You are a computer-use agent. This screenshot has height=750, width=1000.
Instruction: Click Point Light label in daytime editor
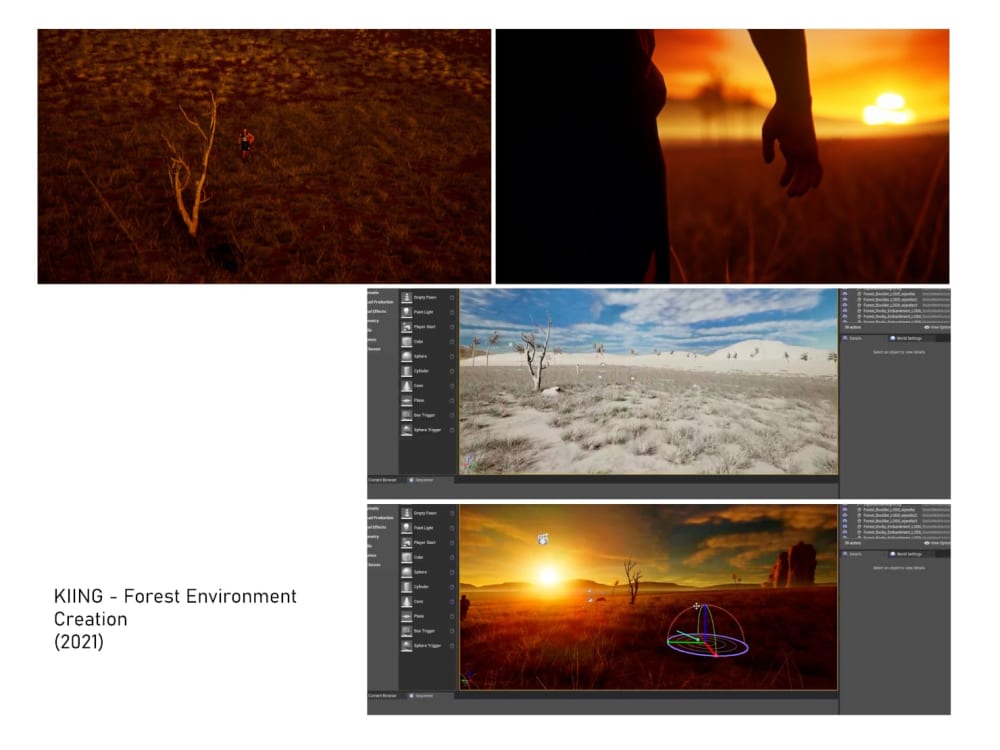423,312
